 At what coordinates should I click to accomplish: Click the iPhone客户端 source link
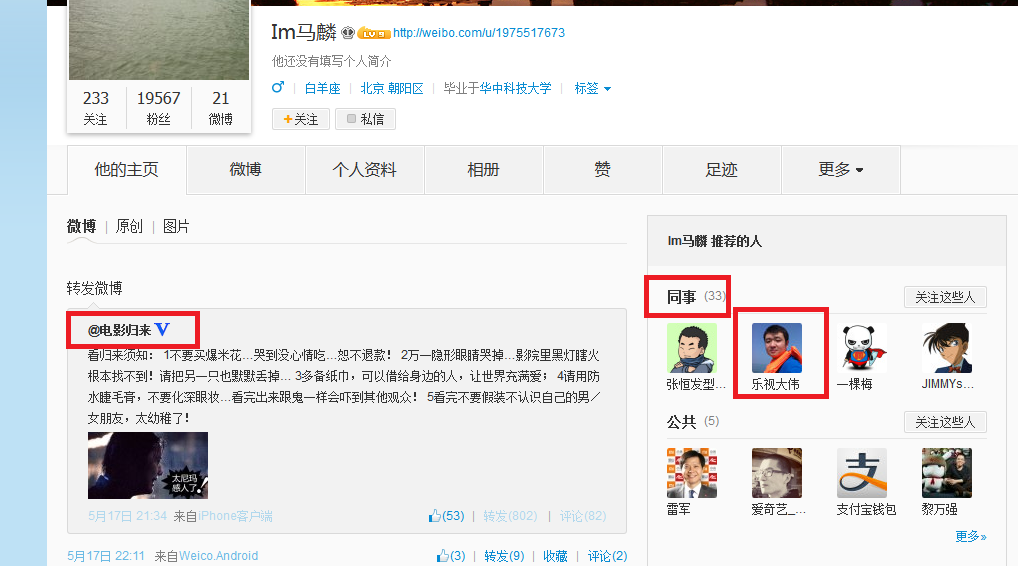click(235, 516)
